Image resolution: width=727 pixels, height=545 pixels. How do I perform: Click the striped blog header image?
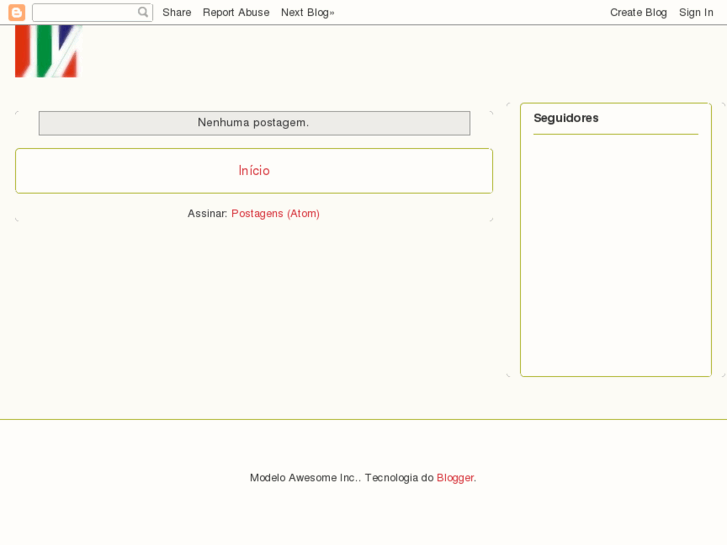click(x=46, y=51)
